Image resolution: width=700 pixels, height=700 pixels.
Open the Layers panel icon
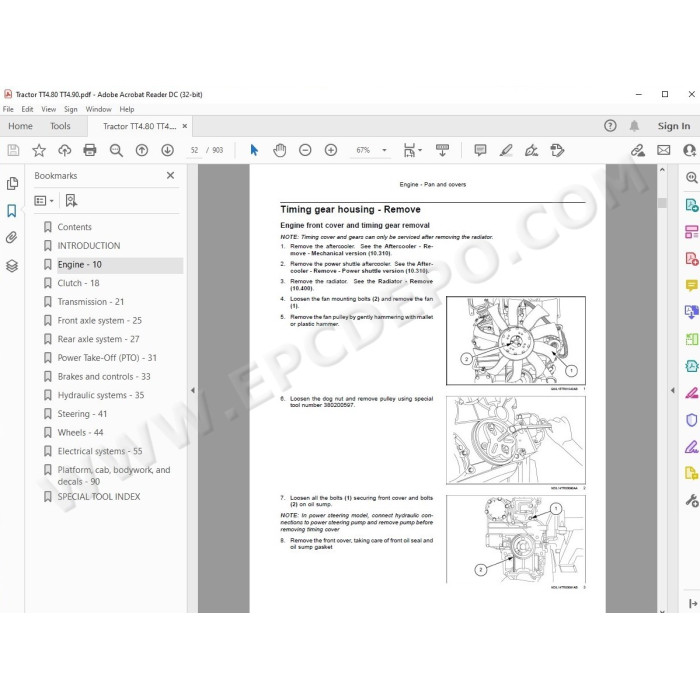pyautogui.click(x=12, y=266)
